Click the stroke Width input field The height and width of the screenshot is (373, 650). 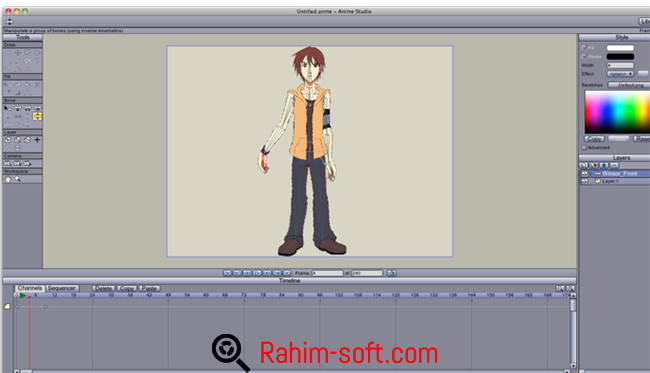(620, 65)
